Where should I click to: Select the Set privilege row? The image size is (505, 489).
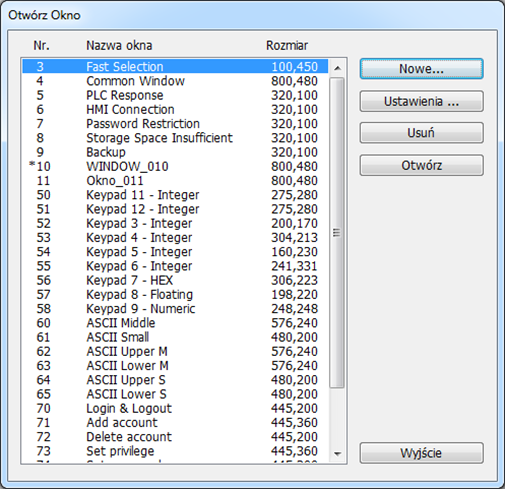(175, 451)
